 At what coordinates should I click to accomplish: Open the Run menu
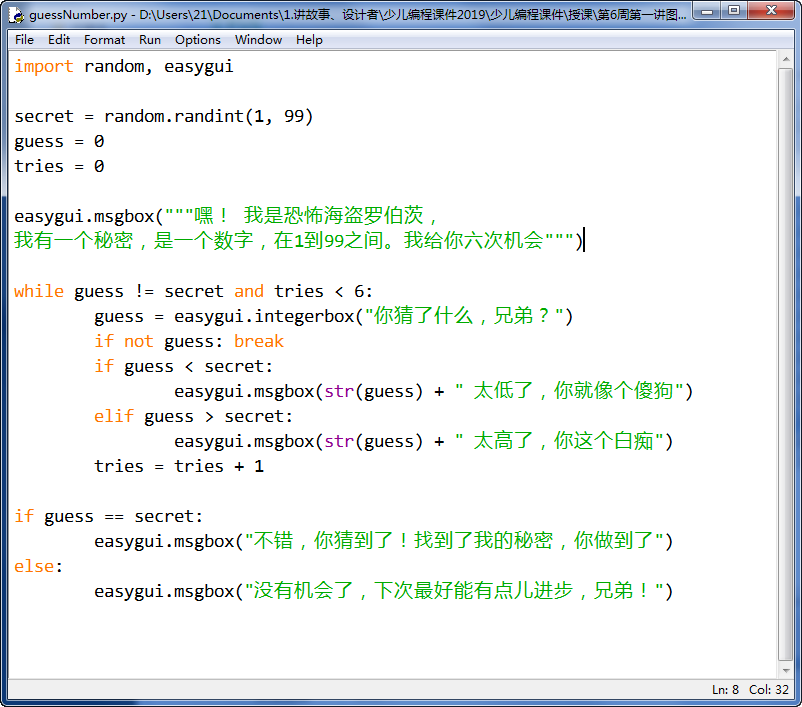pyautogui.click(x=150, y=40)
